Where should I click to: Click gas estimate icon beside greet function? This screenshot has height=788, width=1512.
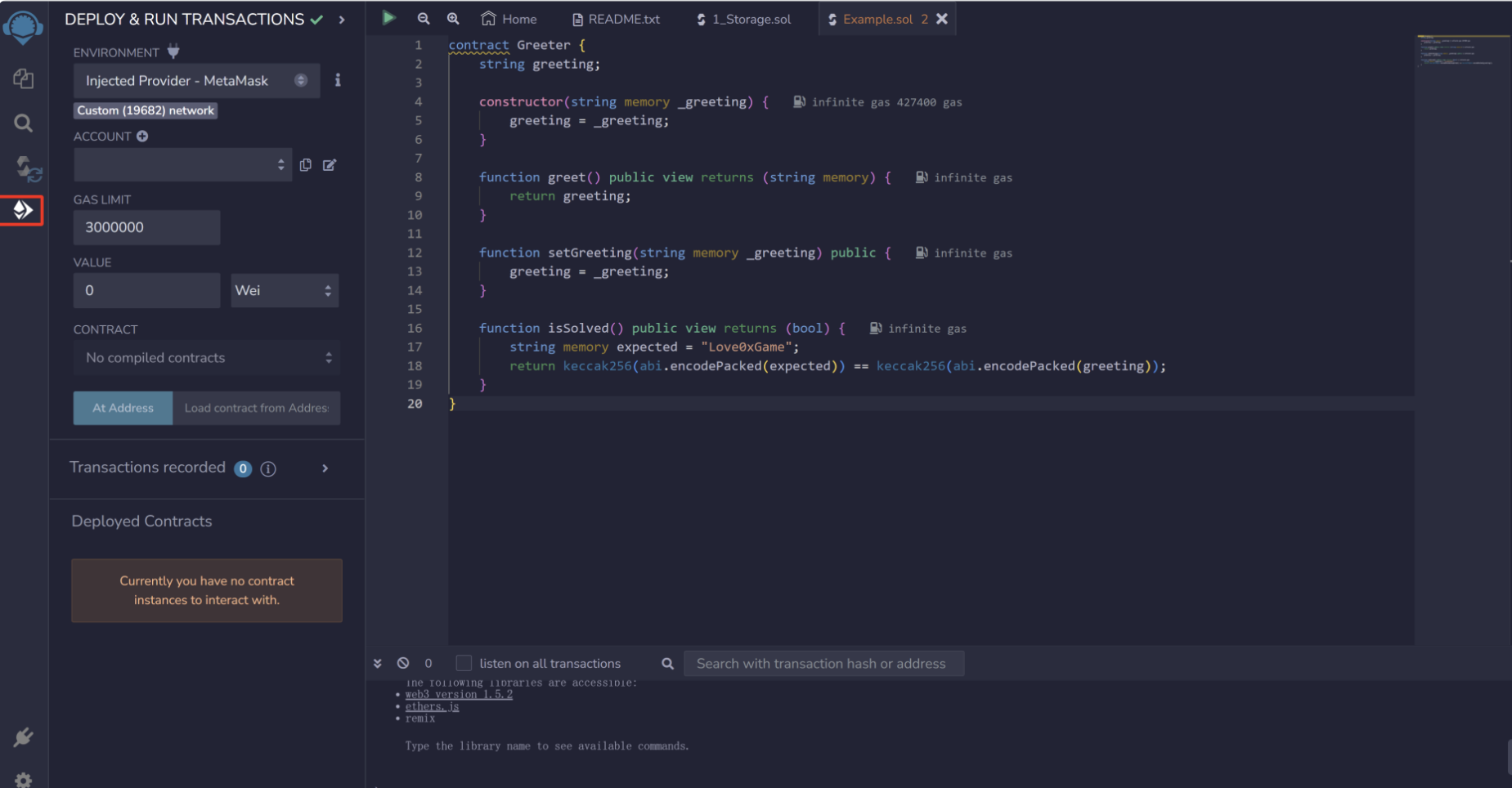922,177
